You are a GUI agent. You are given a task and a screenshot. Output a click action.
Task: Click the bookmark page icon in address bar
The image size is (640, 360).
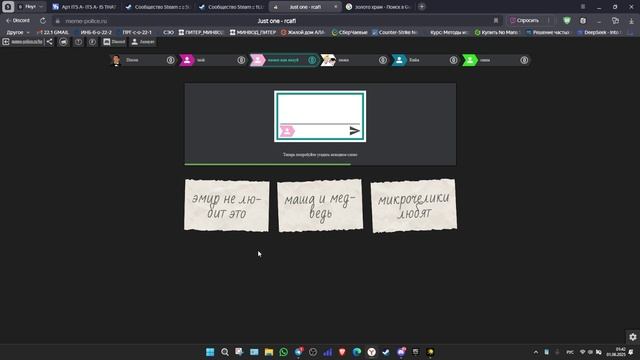(496, 20)
